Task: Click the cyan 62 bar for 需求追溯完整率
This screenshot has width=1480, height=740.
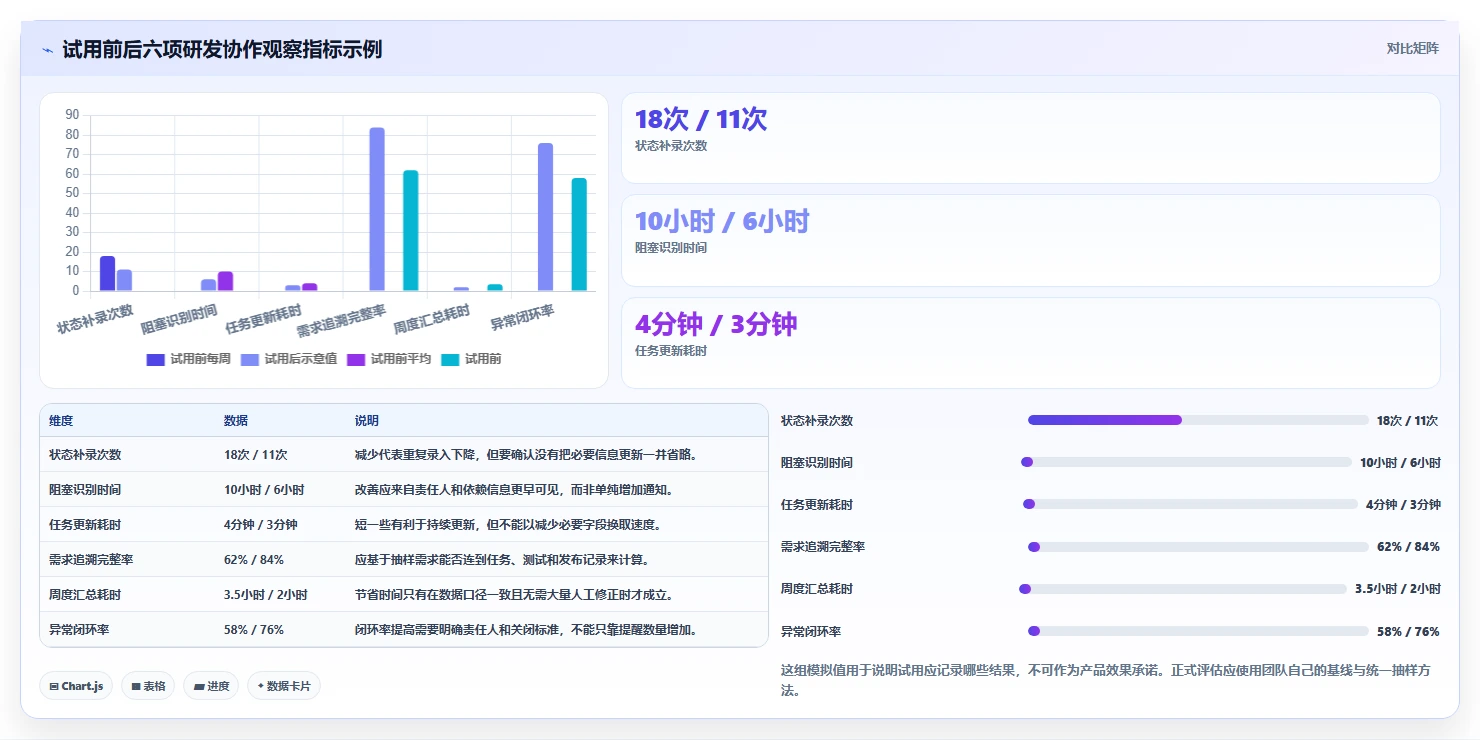Action: point(411,231)
